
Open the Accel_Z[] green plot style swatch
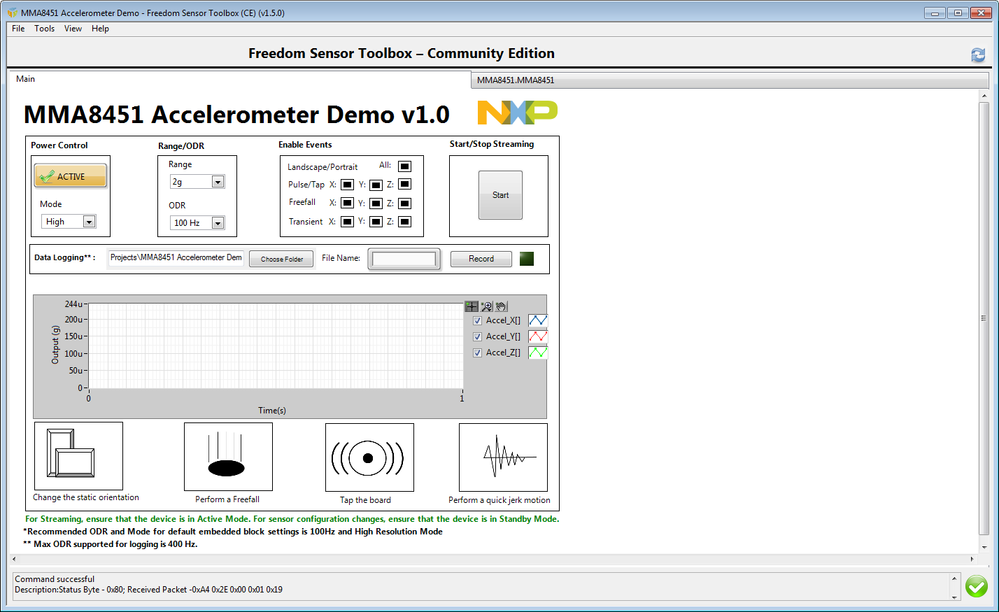tap(538, 352)
